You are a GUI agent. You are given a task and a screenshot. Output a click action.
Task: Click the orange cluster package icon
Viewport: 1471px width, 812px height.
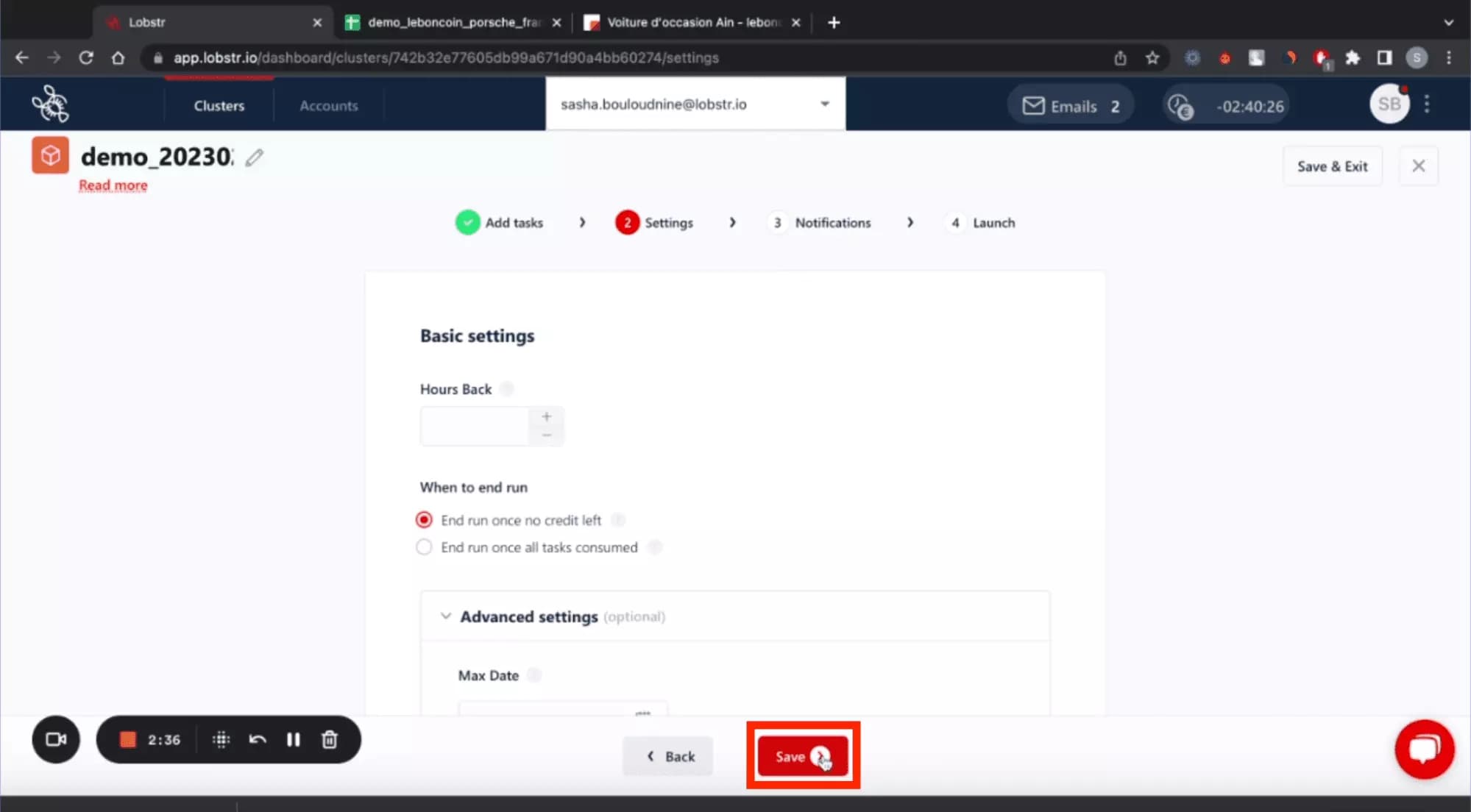[49, 154]
